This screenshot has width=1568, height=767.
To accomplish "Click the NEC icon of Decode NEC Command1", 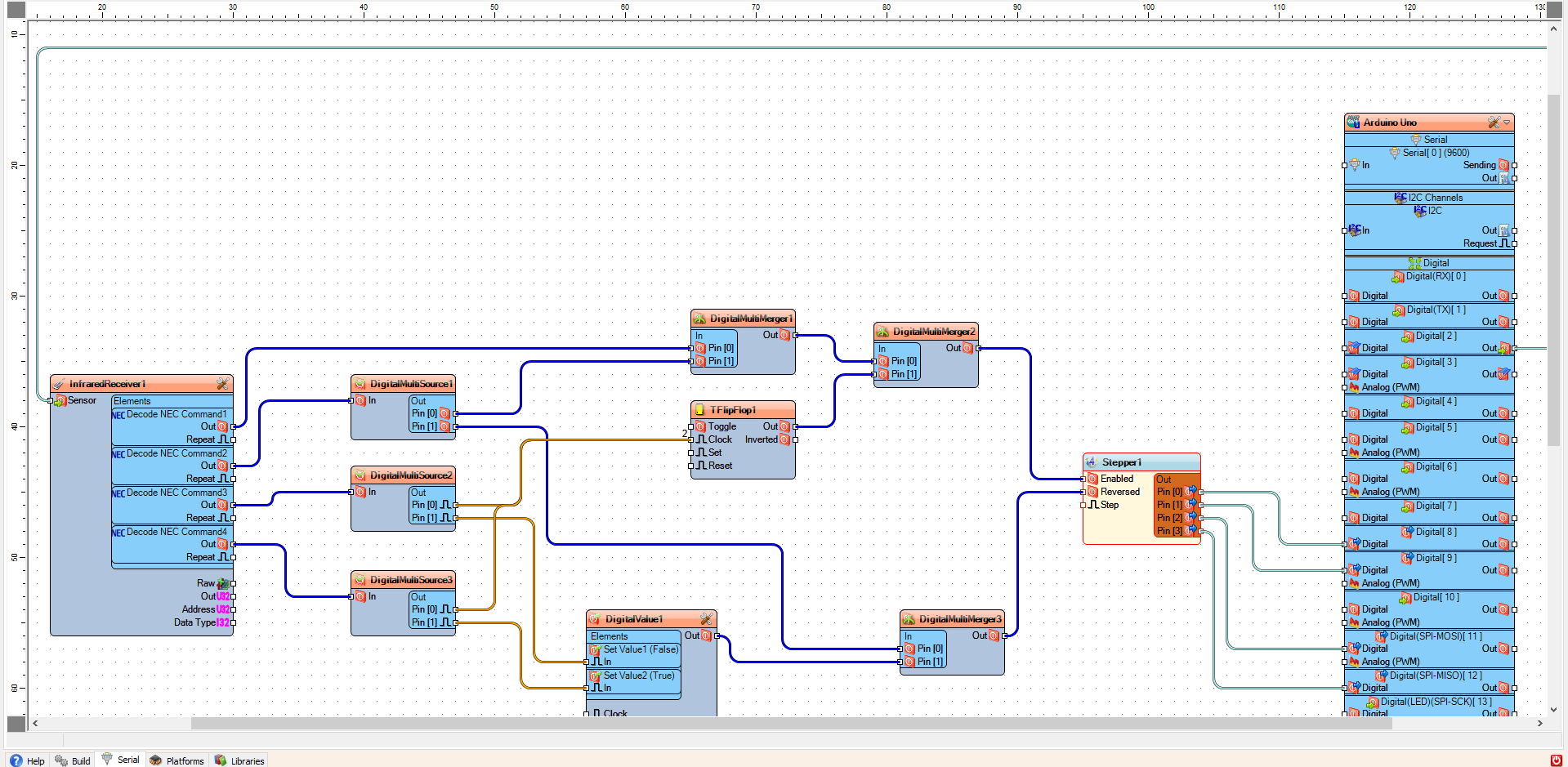I will point(118,415).
